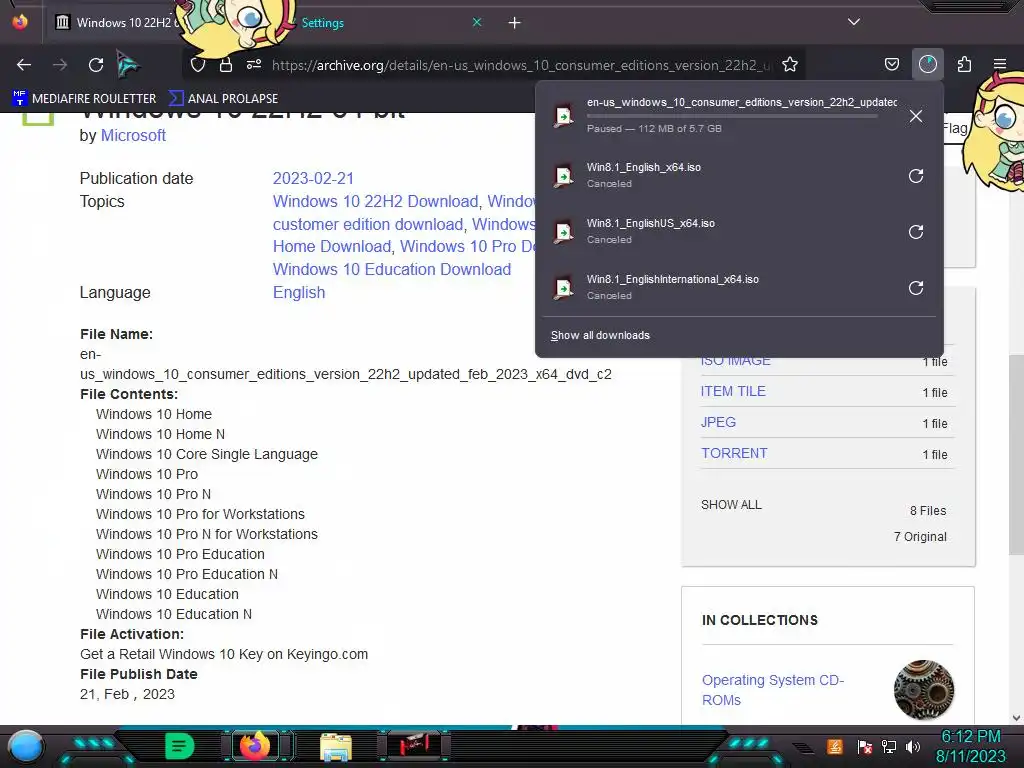Open Windows 10 Education Download topic
This screenshot has width=1024, height=768.
click(392, 269)
